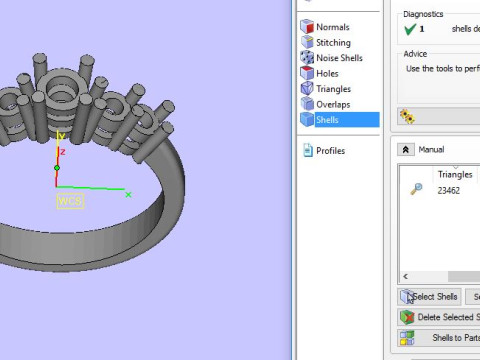Image resolution: width=480 pixels, height=360 pixels.
Task: Open the Triangles repair section
Action: click(x=326, y=89)
